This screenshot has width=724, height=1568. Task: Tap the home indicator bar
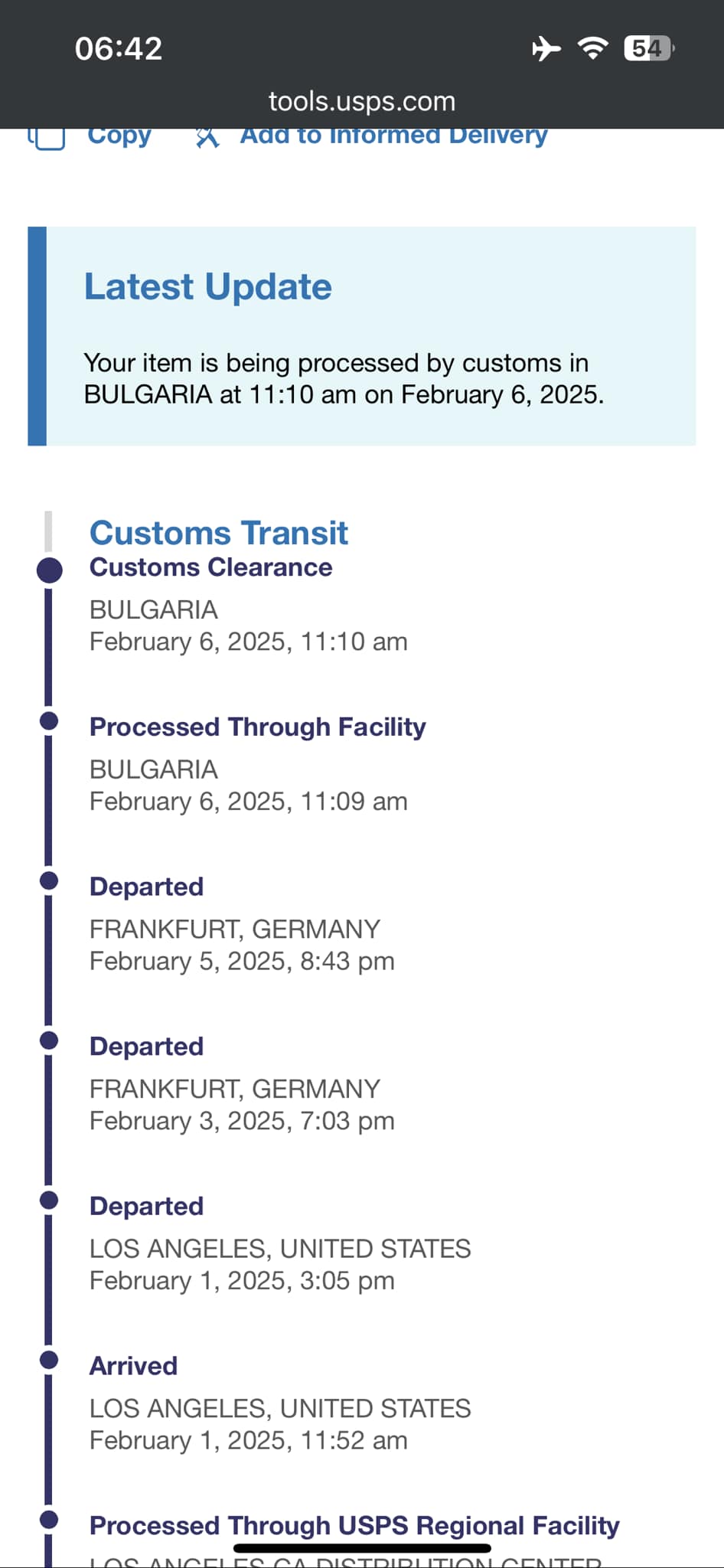coord(362,1548)
